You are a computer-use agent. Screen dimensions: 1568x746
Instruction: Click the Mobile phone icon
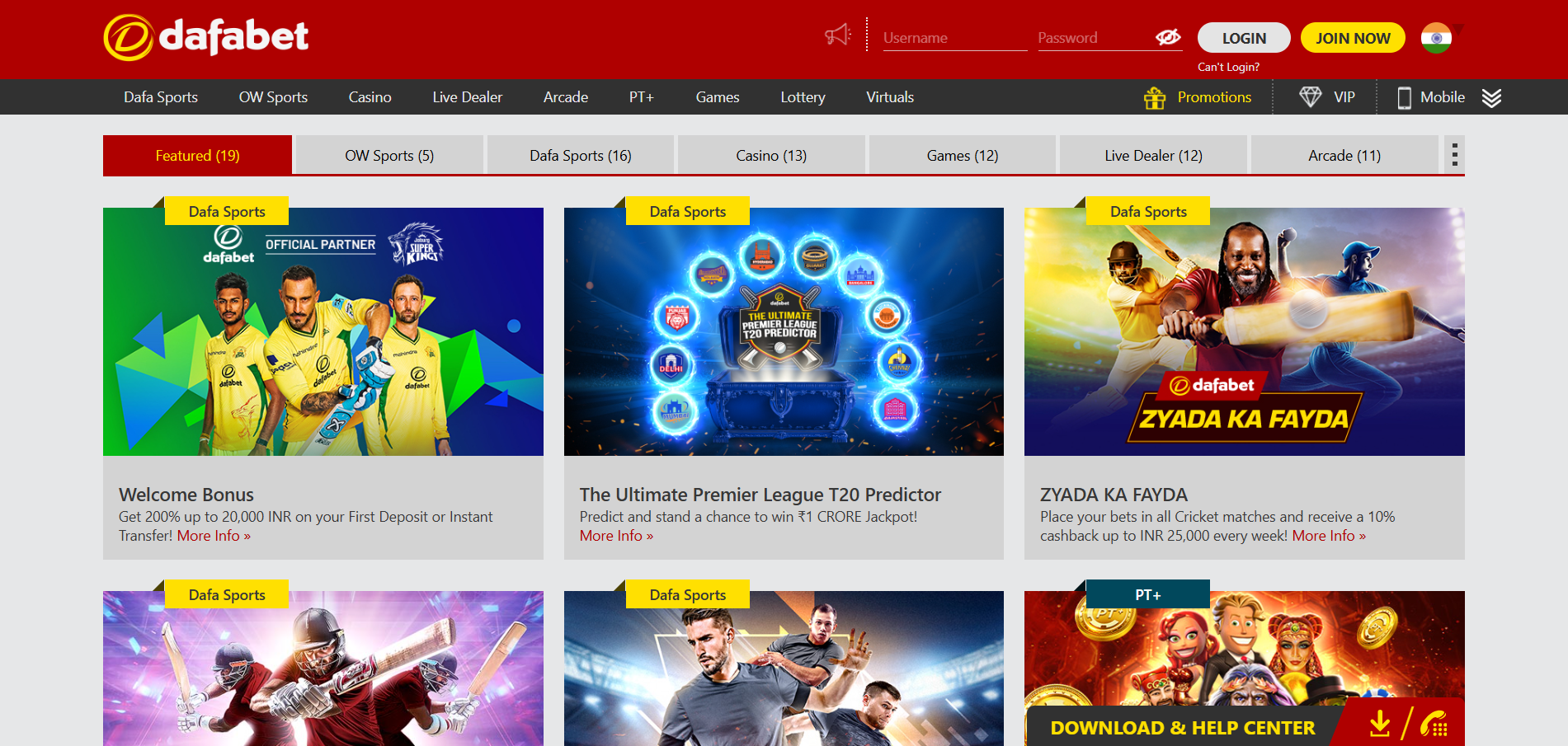point(1404,97)
